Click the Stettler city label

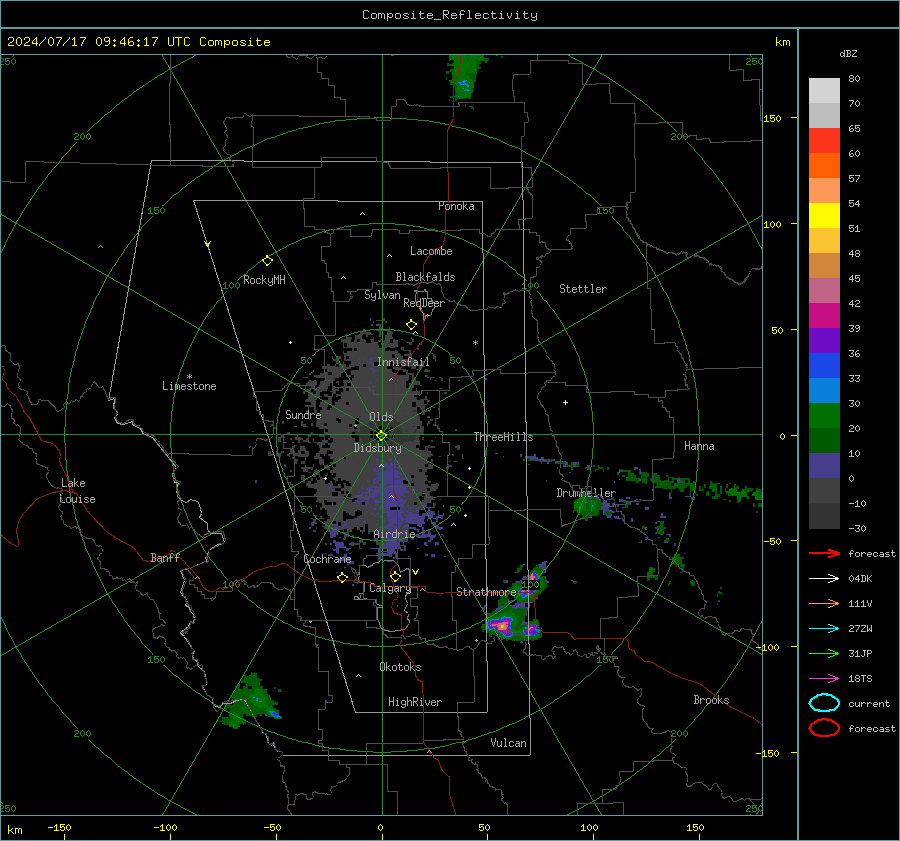(583, 289)
